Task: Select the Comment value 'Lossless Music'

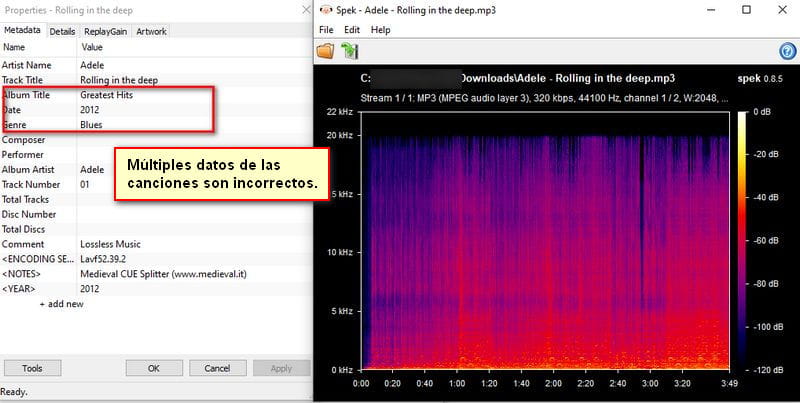Action: click(x=110, y=244)
